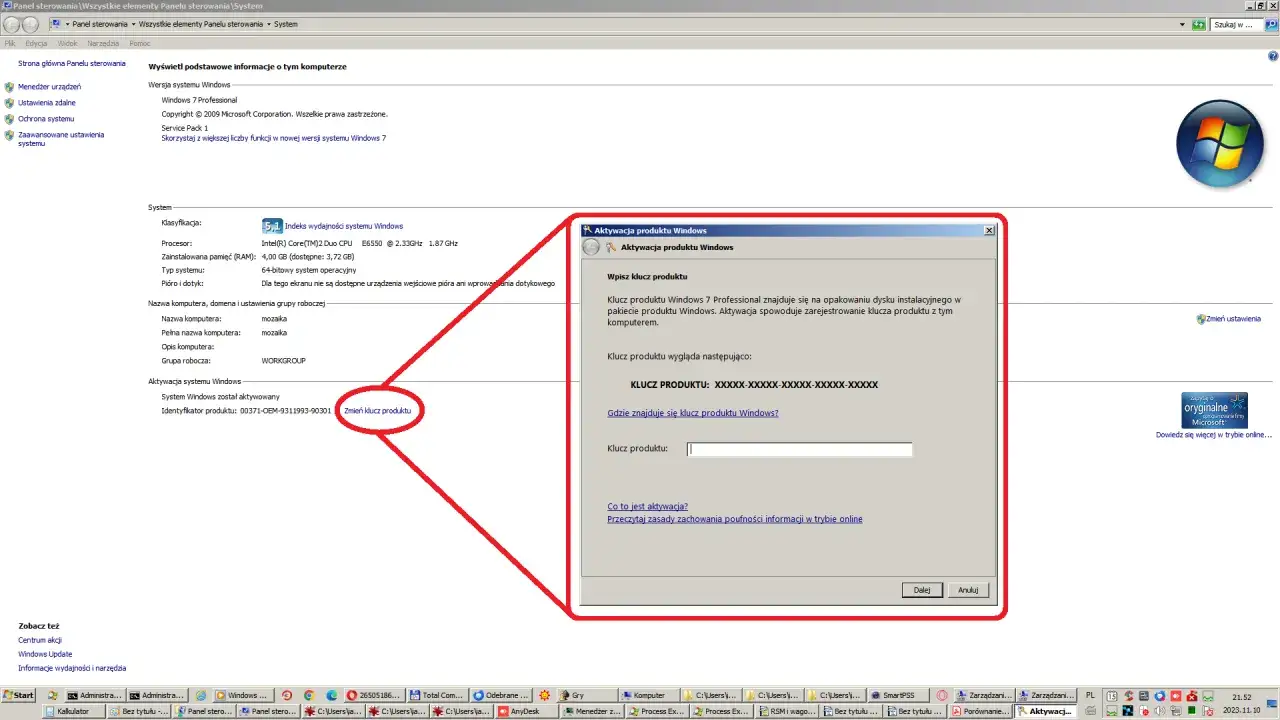Select the speaker icon in system tray
Viewport: 1280px width, 720px height.
1160,711
